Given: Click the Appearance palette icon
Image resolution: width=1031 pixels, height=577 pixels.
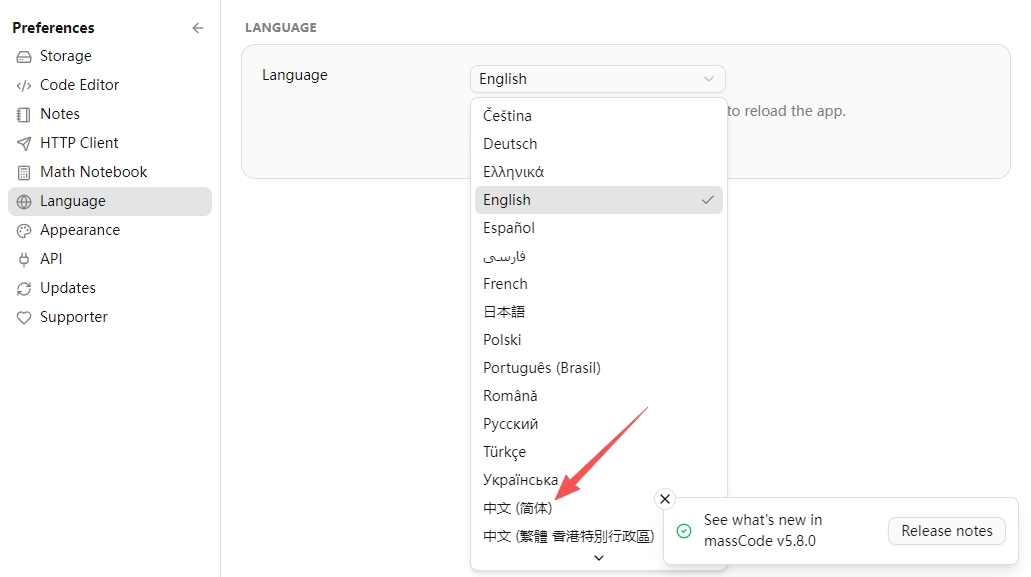Looking at the screenshot, I should [24, 231].
